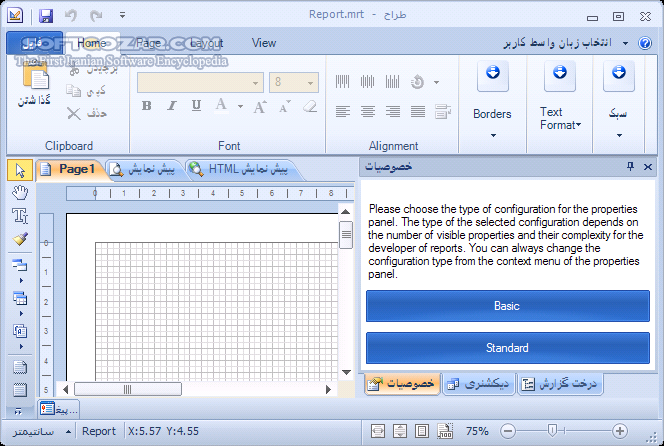
Task: Toggle underline formatting
Action: (196, 105)
